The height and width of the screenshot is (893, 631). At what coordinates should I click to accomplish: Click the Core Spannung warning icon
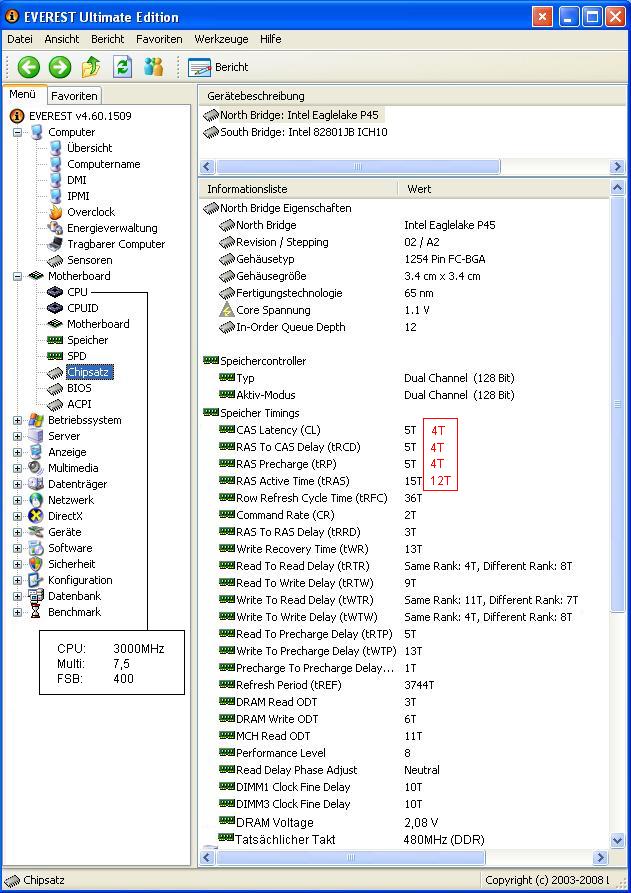[227, 310]
